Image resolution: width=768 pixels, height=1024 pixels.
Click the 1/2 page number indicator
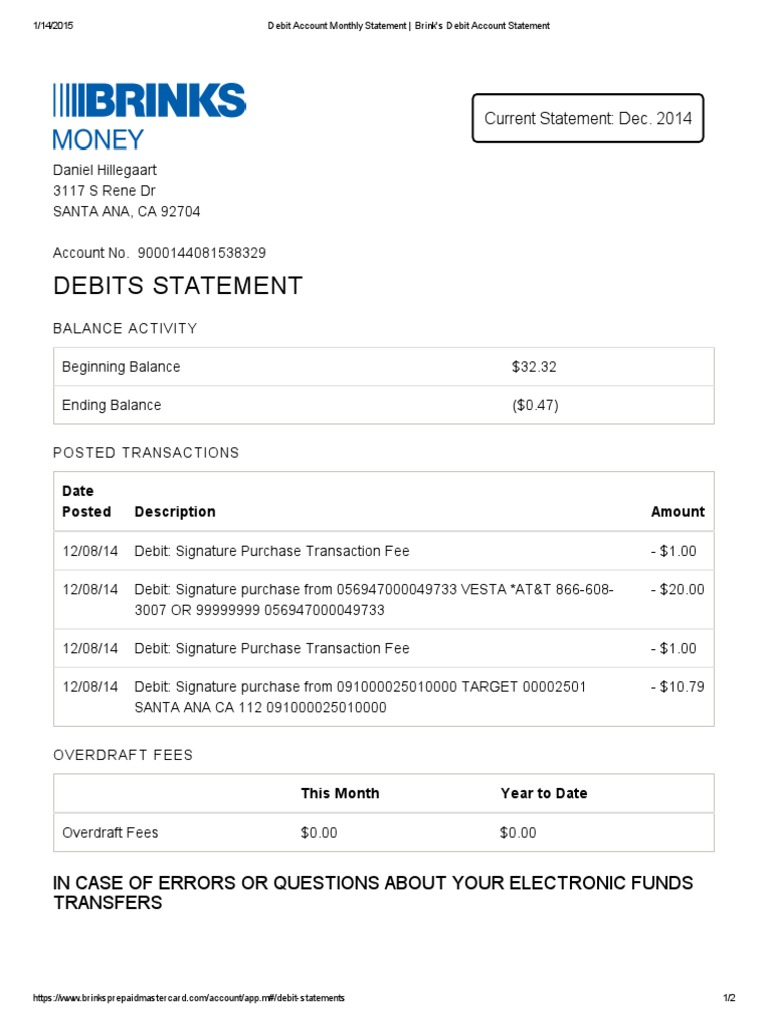pos(729,998)
